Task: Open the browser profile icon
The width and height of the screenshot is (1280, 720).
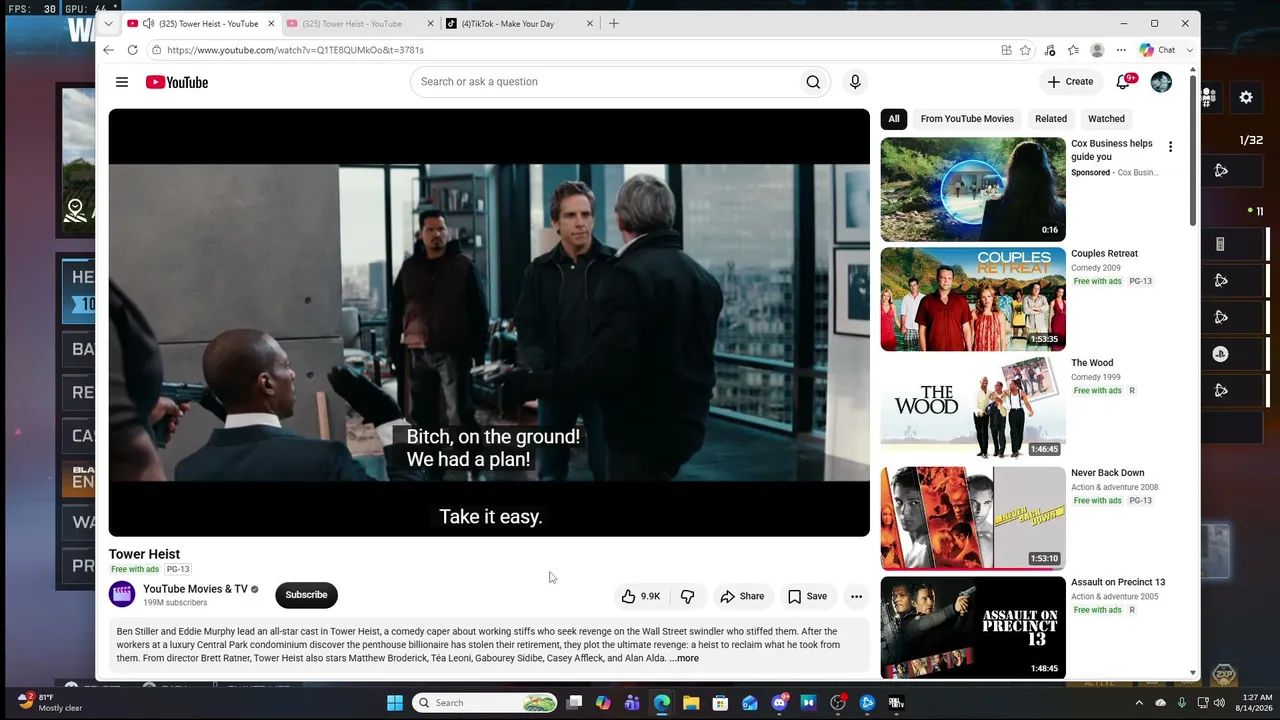Action: pos(1097,50)
